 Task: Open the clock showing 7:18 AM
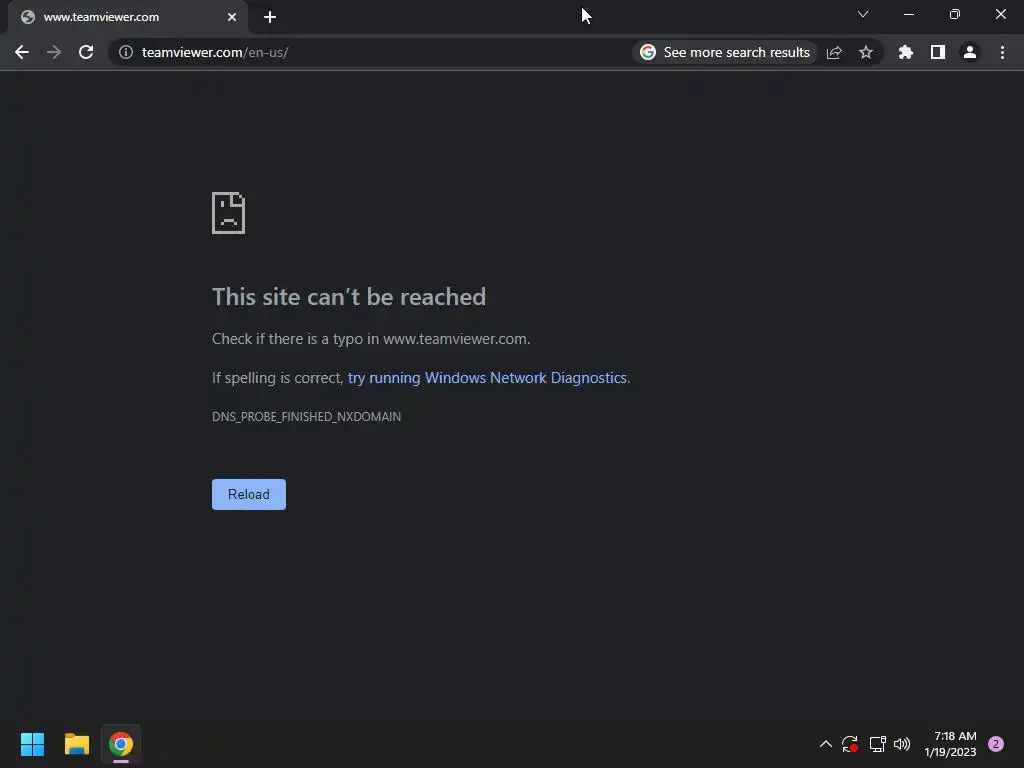(950, 744)
